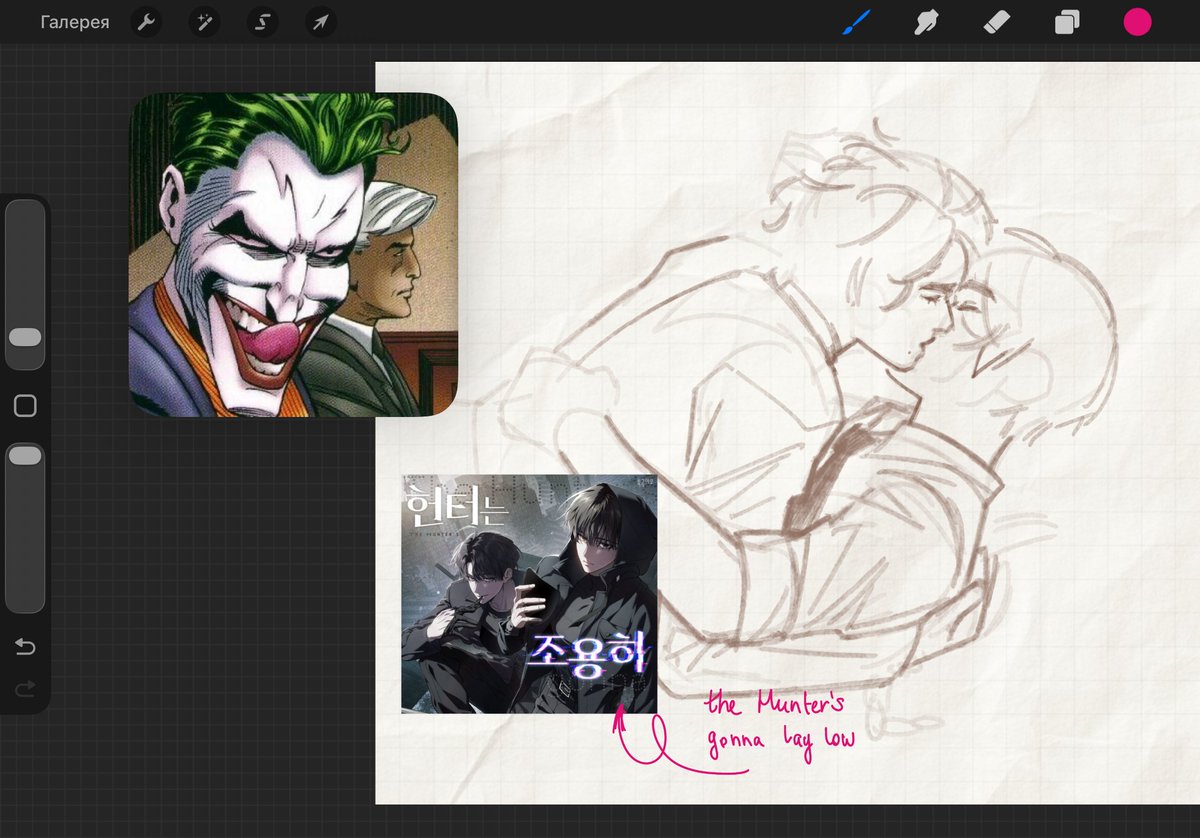This screenshot has height=838, width=1200.
Task: Open the Actions wrench menu
Action: [146, 22]
